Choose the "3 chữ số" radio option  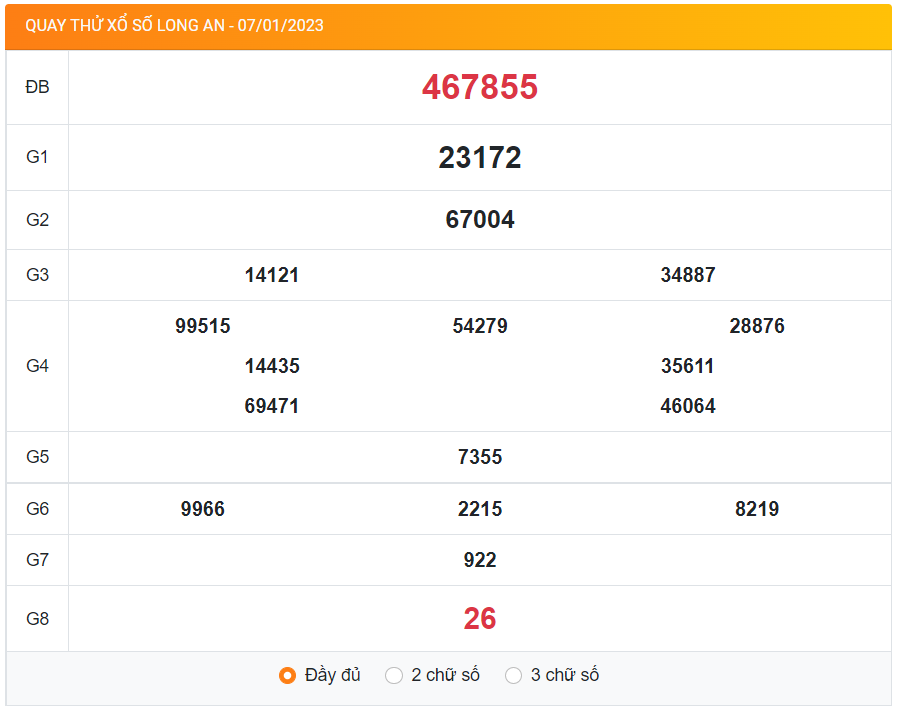[514, 676]
